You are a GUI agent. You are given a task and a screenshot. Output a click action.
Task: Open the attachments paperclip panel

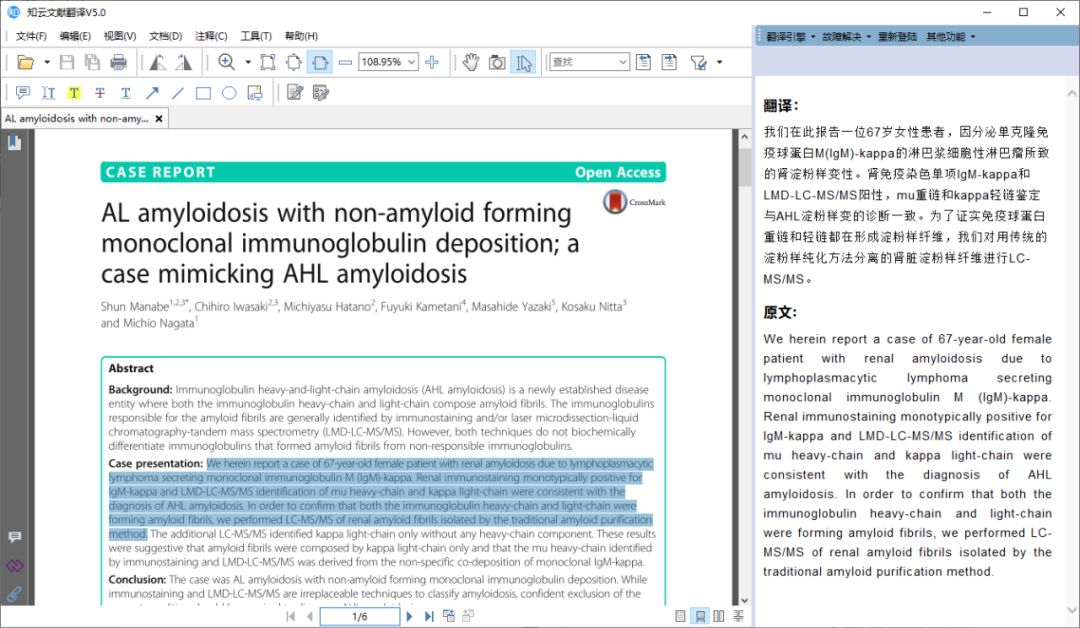point(14,594)
